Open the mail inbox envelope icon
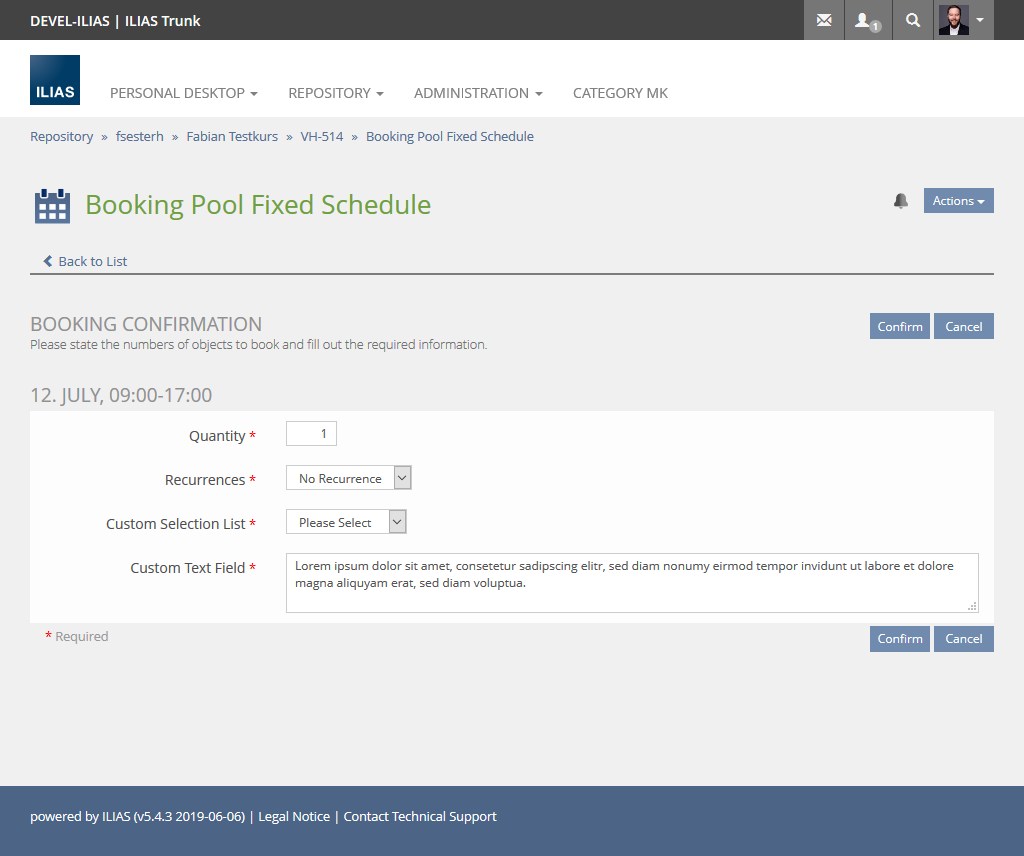 pos(823,20)
